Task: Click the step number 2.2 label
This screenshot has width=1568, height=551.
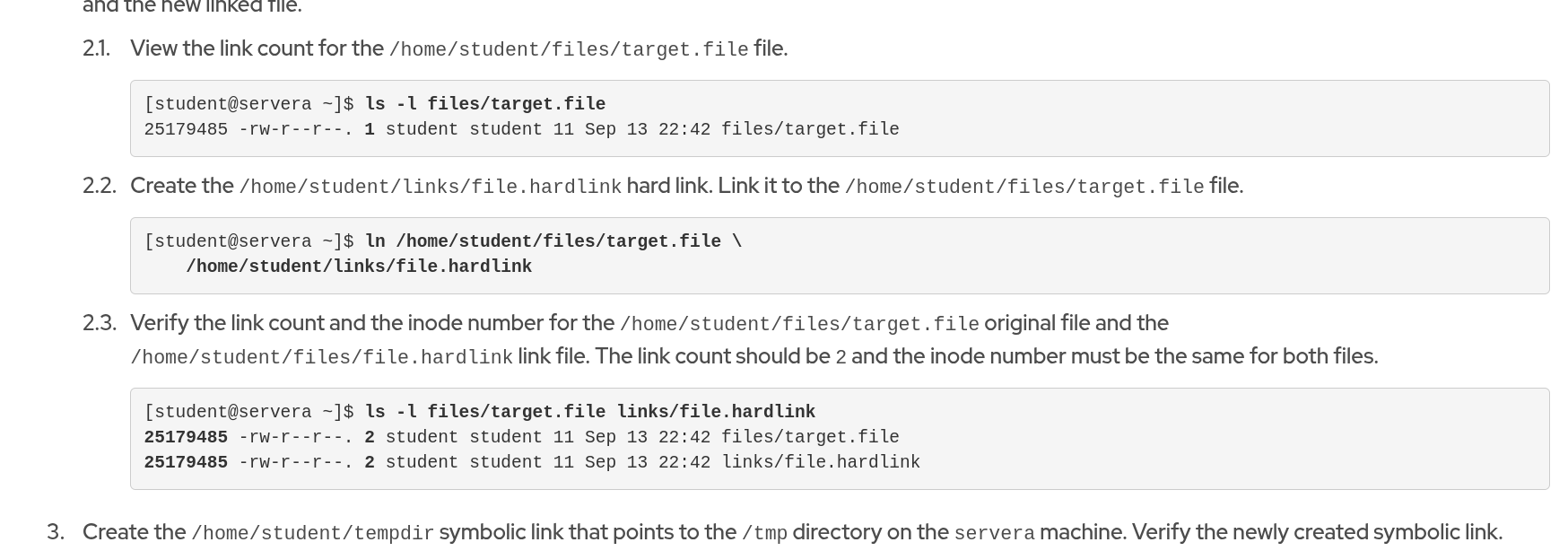Action: point(99,186)
